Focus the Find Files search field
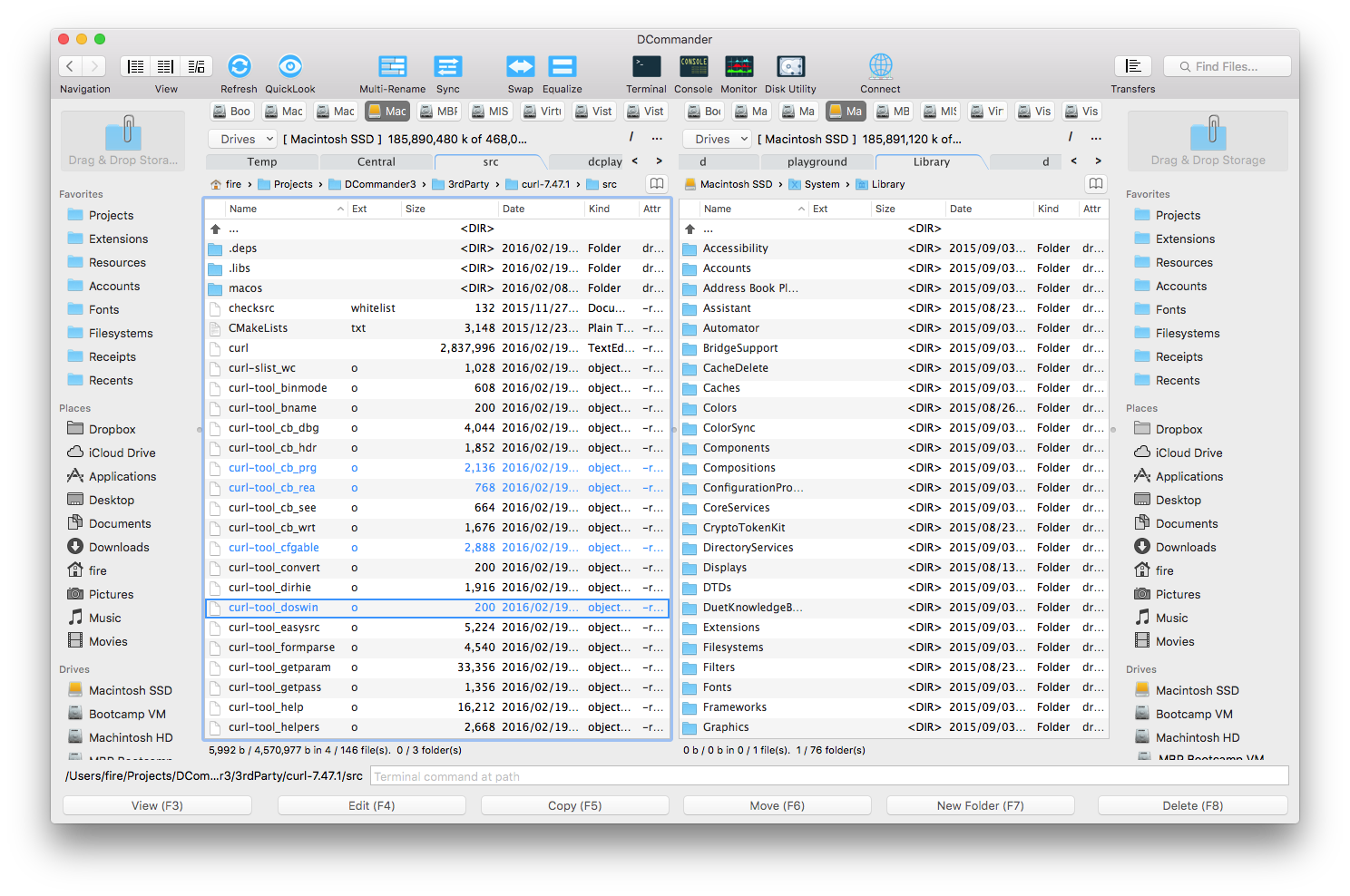This screenshot has height=896, width=1350. click(1227, 66)
